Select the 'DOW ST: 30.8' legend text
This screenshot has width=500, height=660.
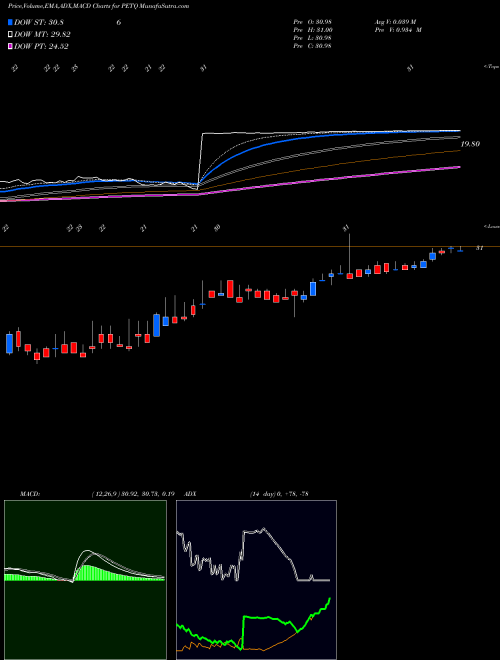[x=39, y=22]
